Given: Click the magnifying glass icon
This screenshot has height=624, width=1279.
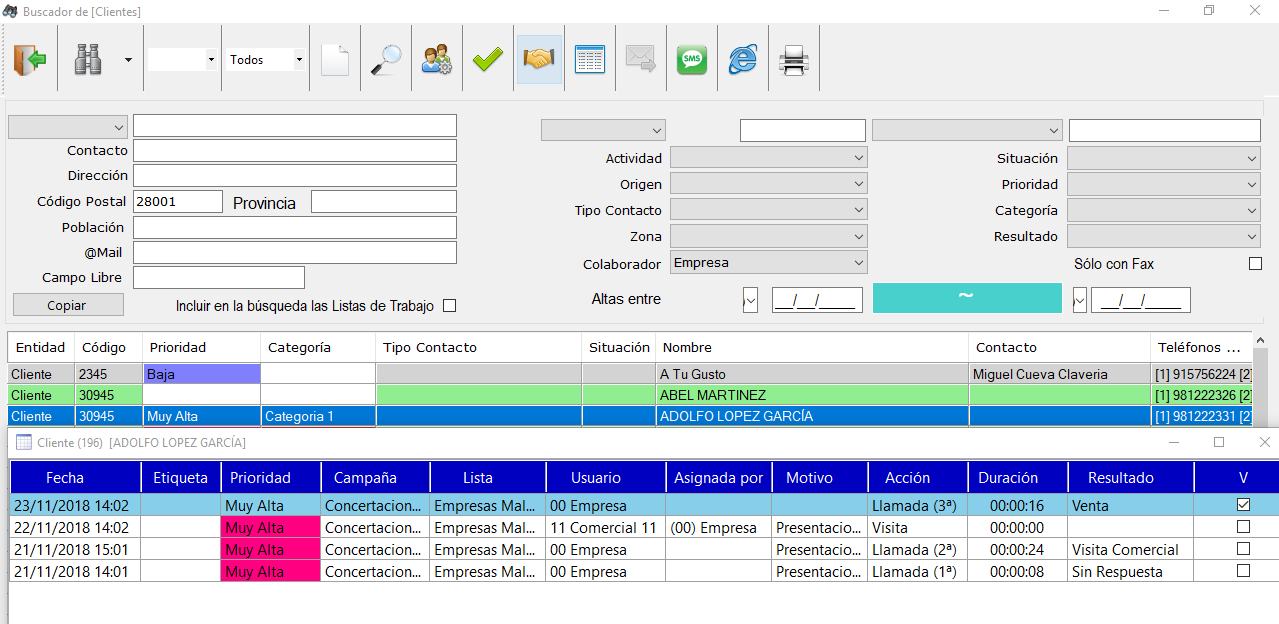Looking at the screenshot, I should pyautogui.click(x=386, y=60).
